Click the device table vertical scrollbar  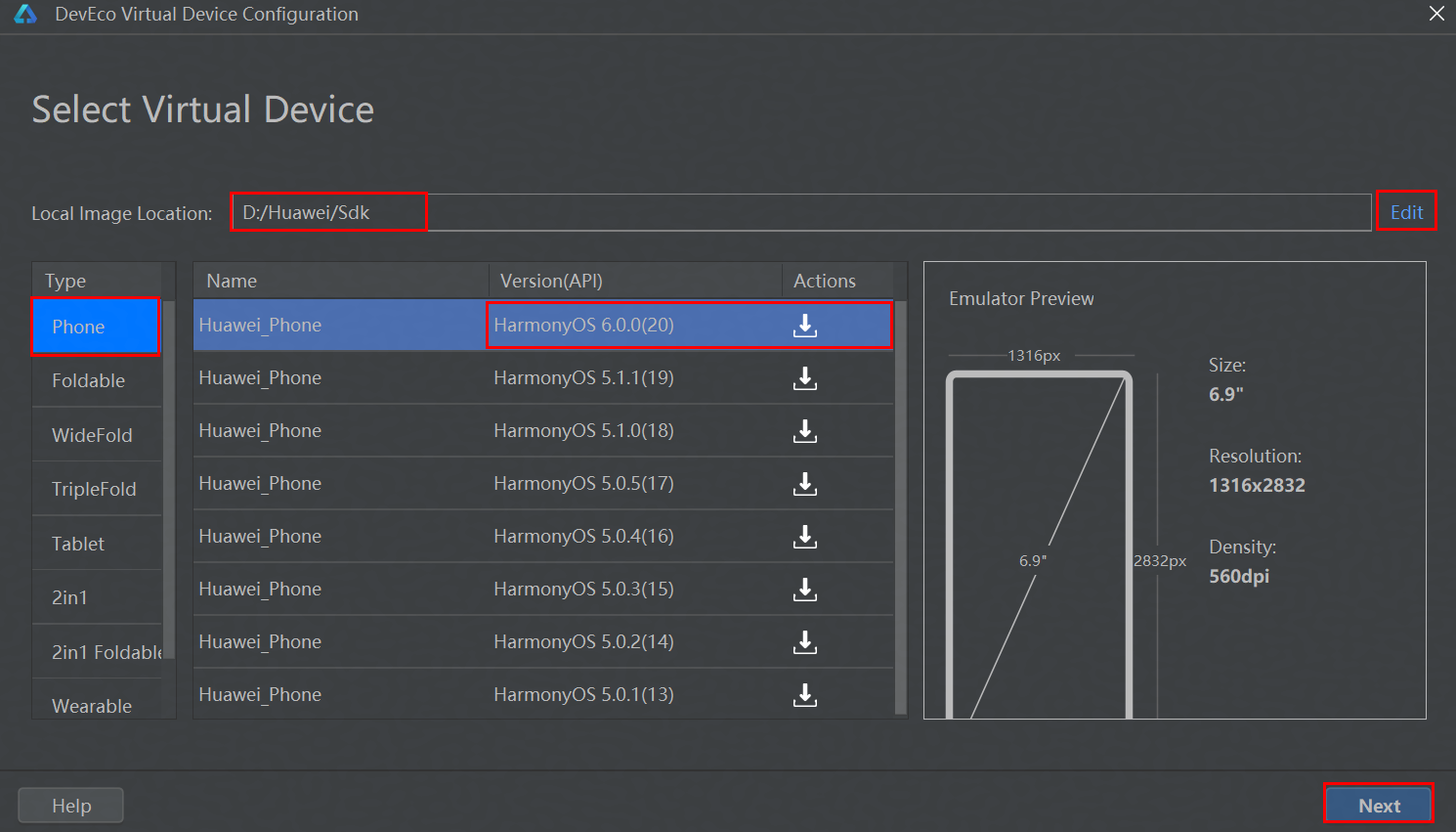point(901,508)
